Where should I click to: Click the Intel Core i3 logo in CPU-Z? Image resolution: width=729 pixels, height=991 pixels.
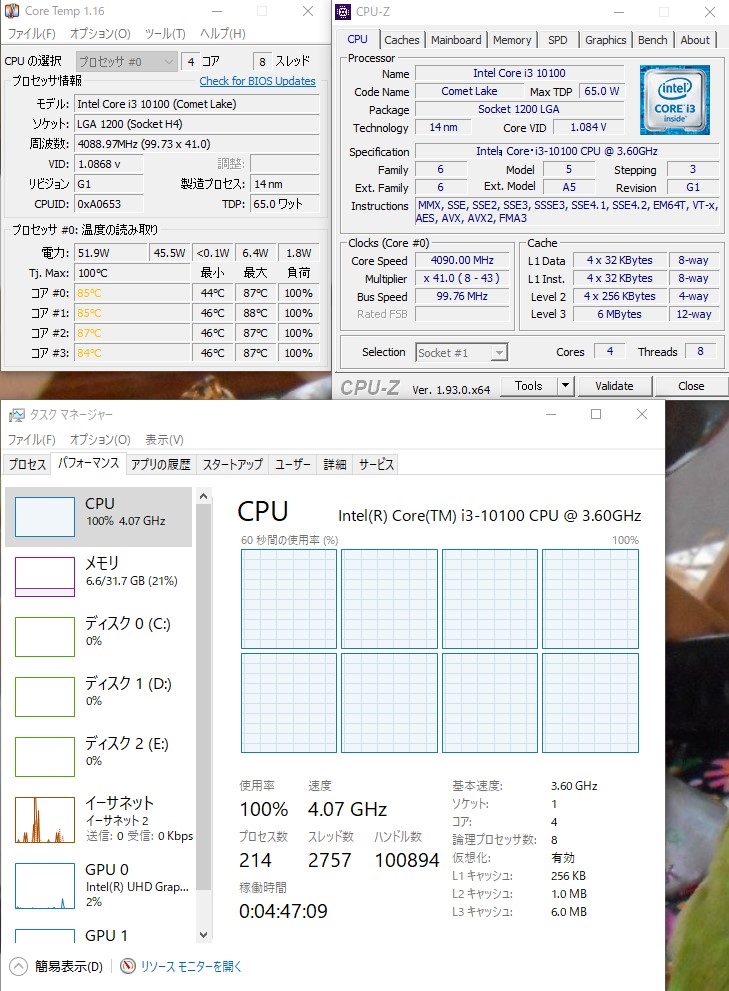[x=675, y=100]
